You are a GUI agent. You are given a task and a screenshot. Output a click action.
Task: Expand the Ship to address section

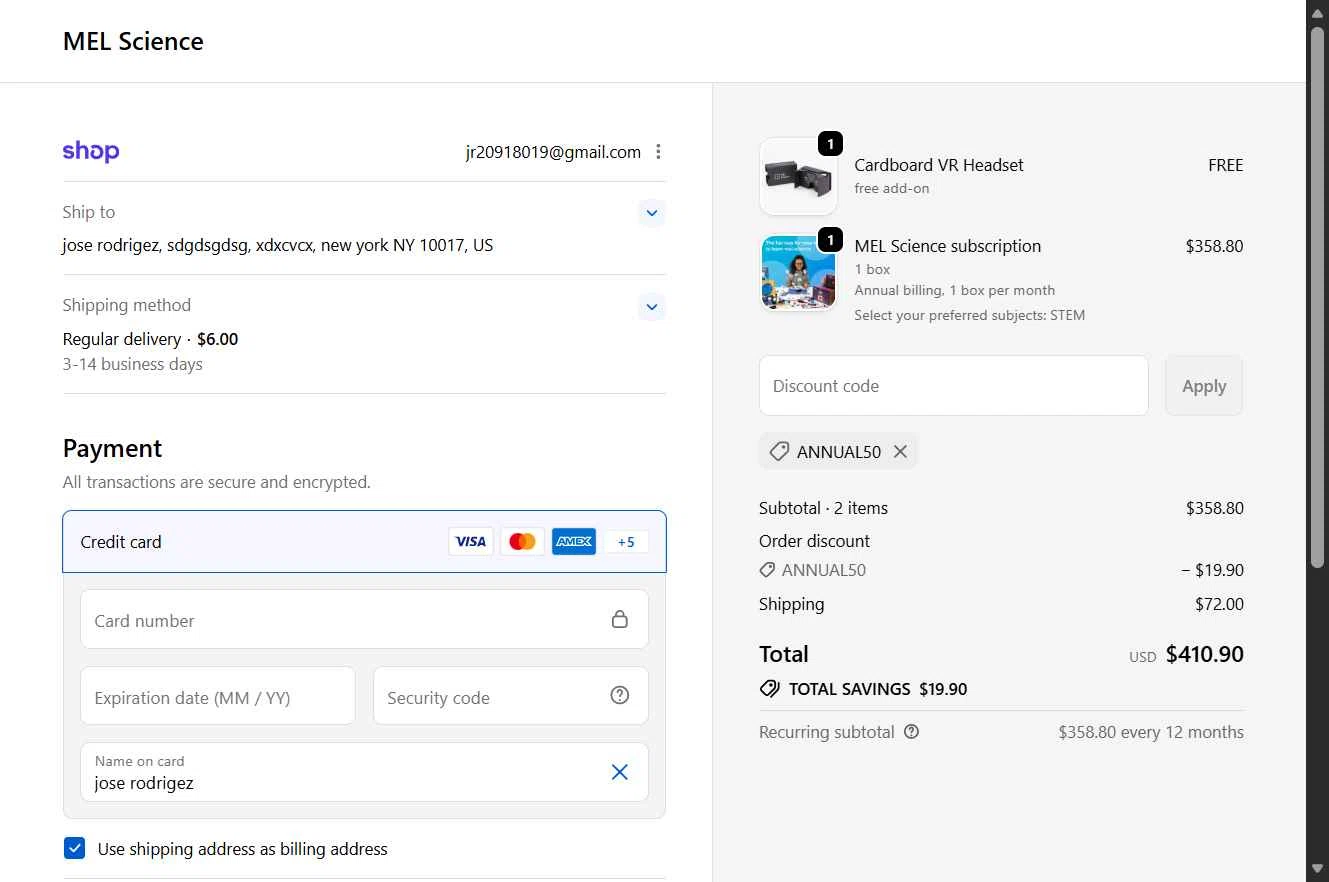pyautogui.click(x=652, y=213)
